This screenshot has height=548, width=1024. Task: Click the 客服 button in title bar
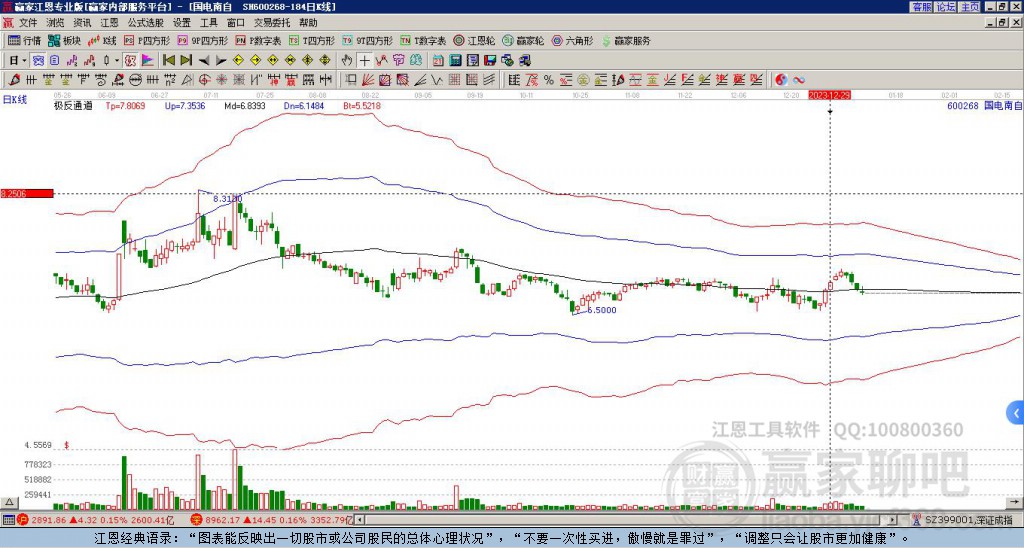922,7
